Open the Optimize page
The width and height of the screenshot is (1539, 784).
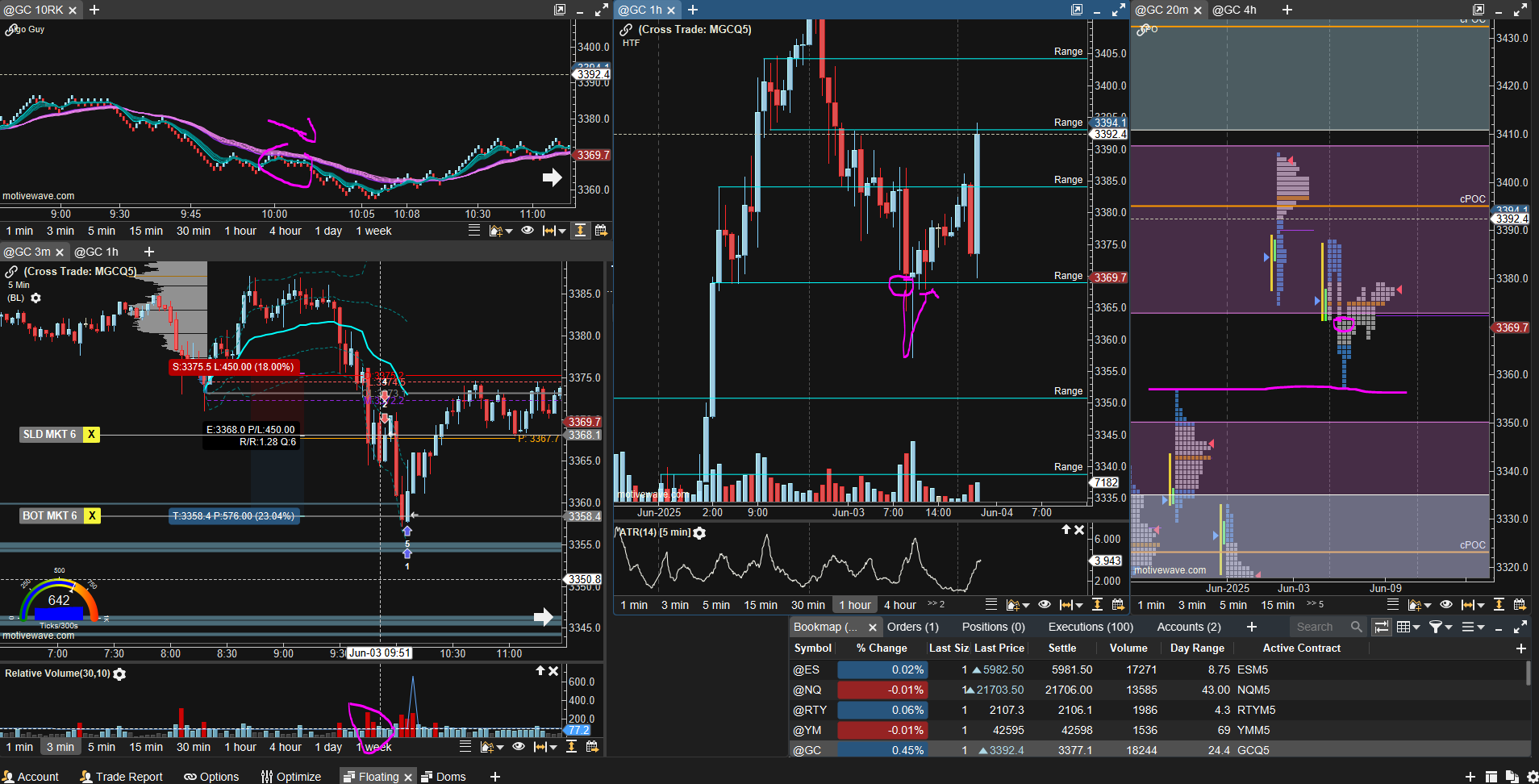(291, 777)
